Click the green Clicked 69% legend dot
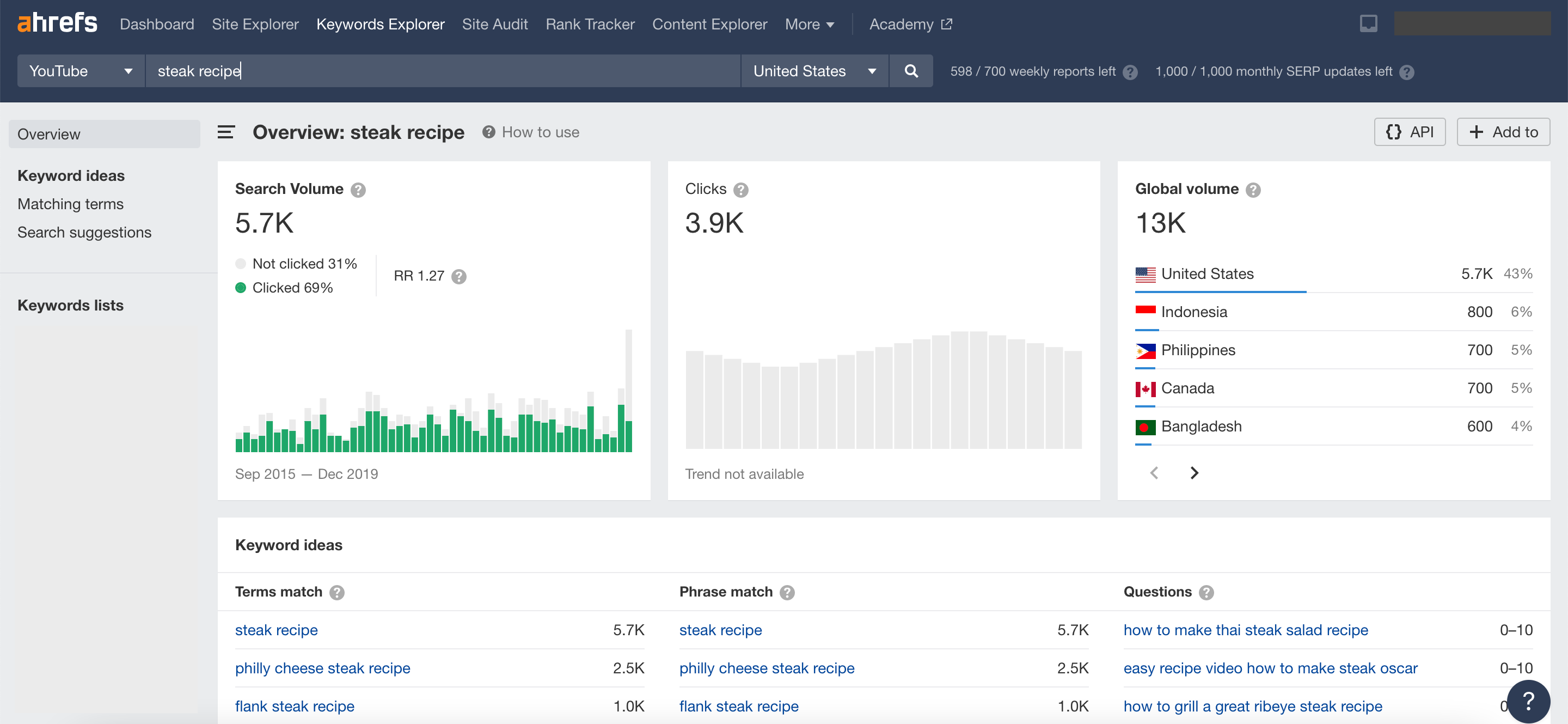Viewport: 1568px width, 724px height. point(241,288)
